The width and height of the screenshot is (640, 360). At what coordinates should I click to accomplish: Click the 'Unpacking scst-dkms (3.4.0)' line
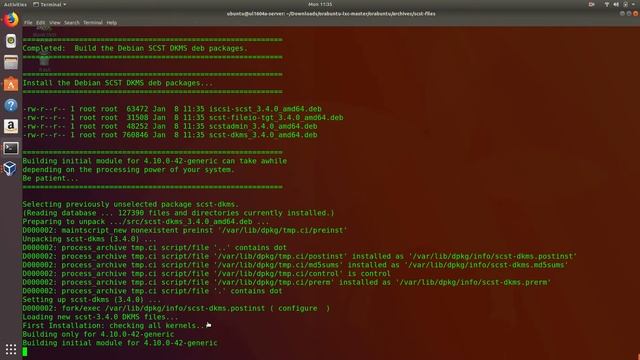(89, 239)
